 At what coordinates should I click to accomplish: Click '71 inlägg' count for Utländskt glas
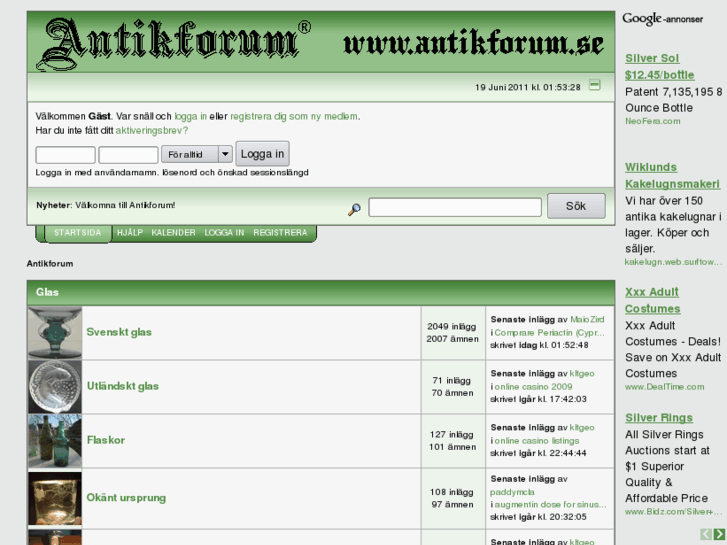pos(452,380)
